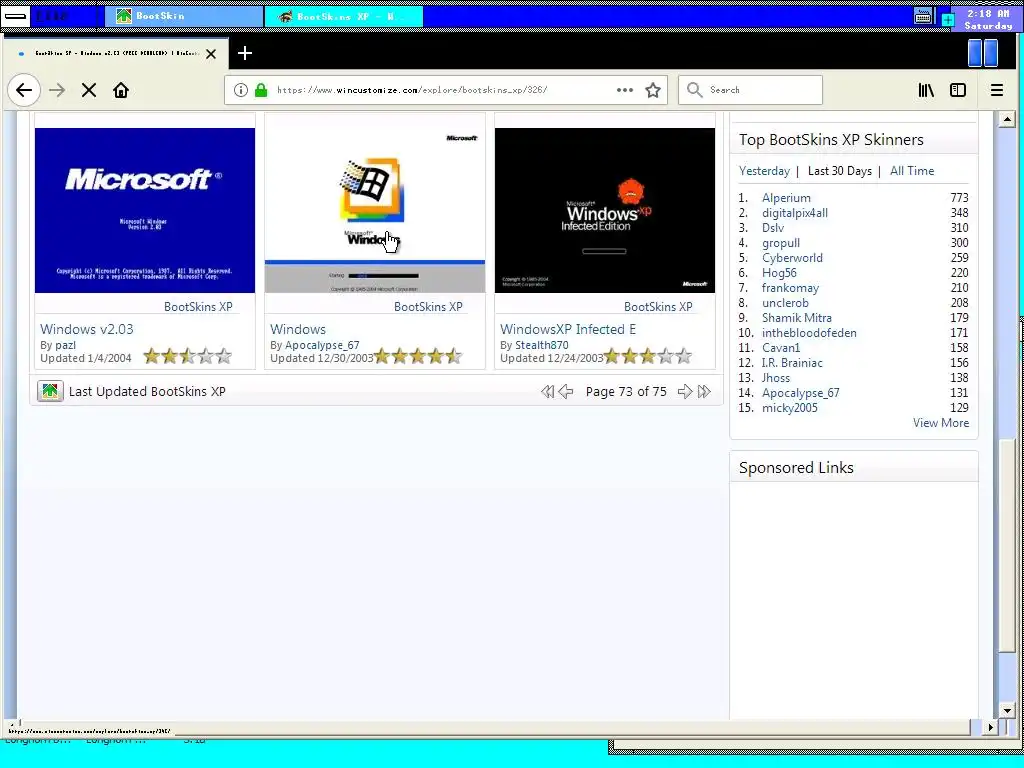Go to next results page
The image size is (1024, 768).
(684, 391)
